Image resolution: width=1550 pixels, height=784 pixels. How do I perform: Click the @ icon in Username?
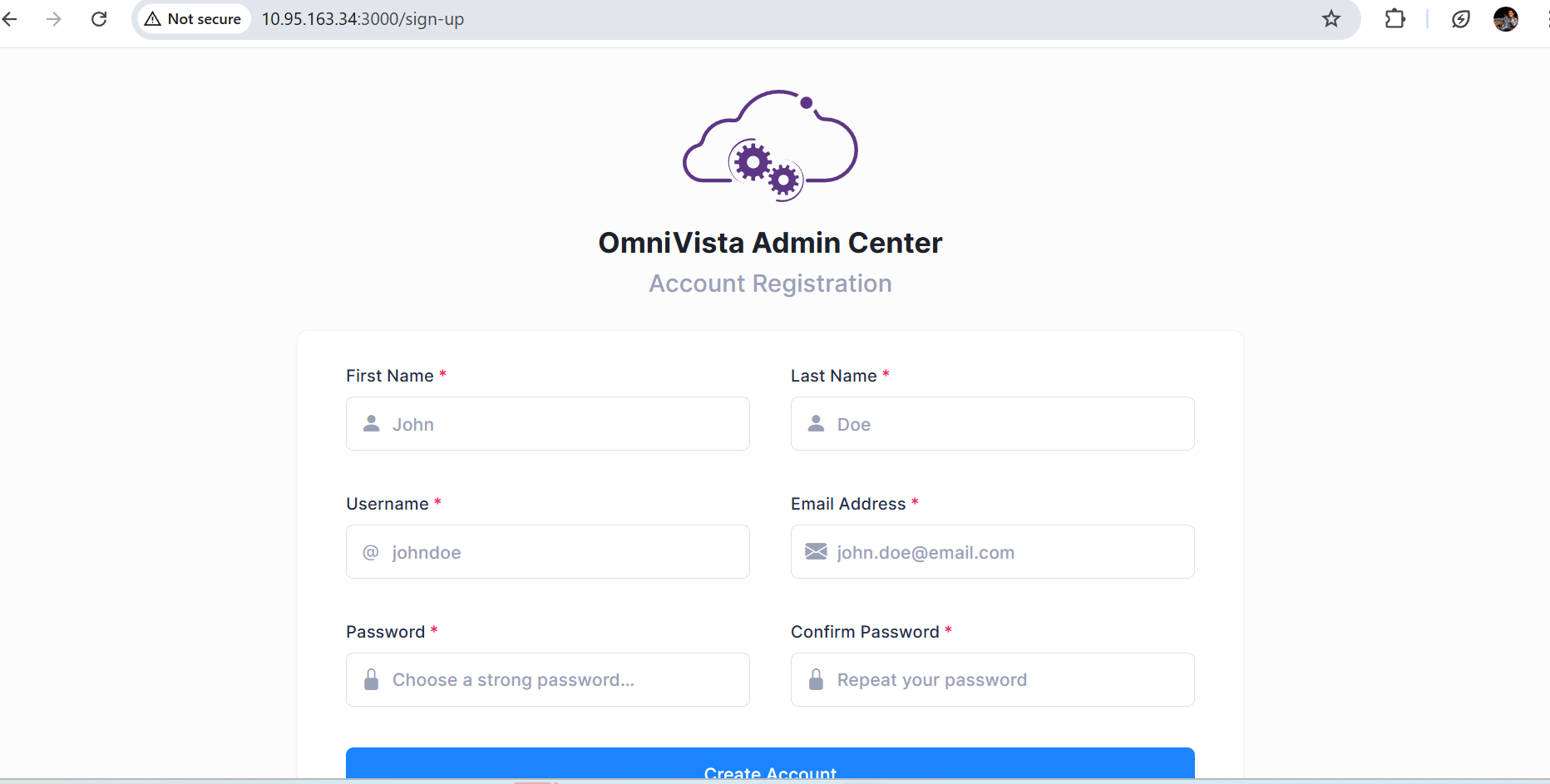point(371,552)
